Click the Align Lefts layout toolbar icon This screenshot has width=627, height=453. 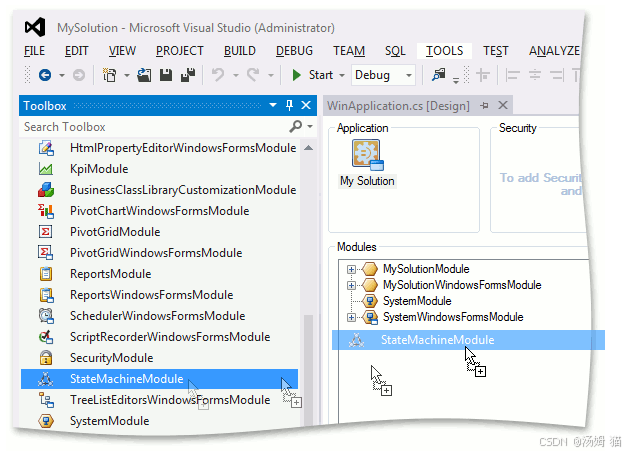tap(513, 75)
